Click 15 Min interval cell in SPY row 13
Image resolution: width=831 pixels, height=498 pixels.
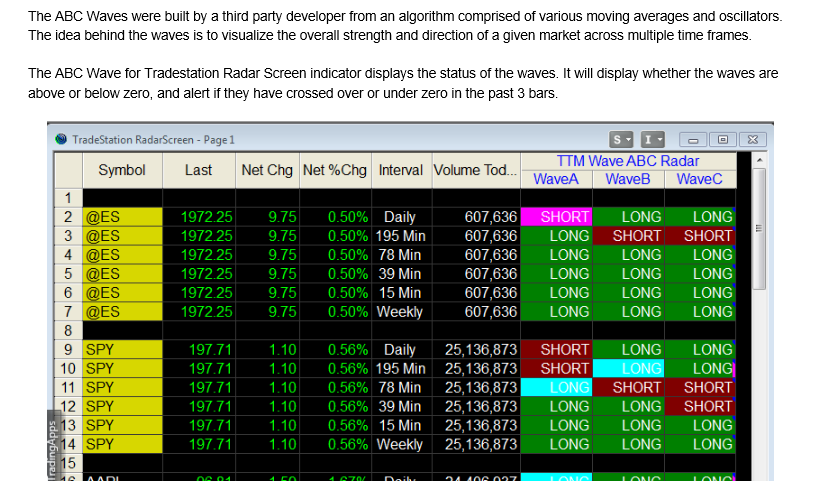tap(402, 425)
